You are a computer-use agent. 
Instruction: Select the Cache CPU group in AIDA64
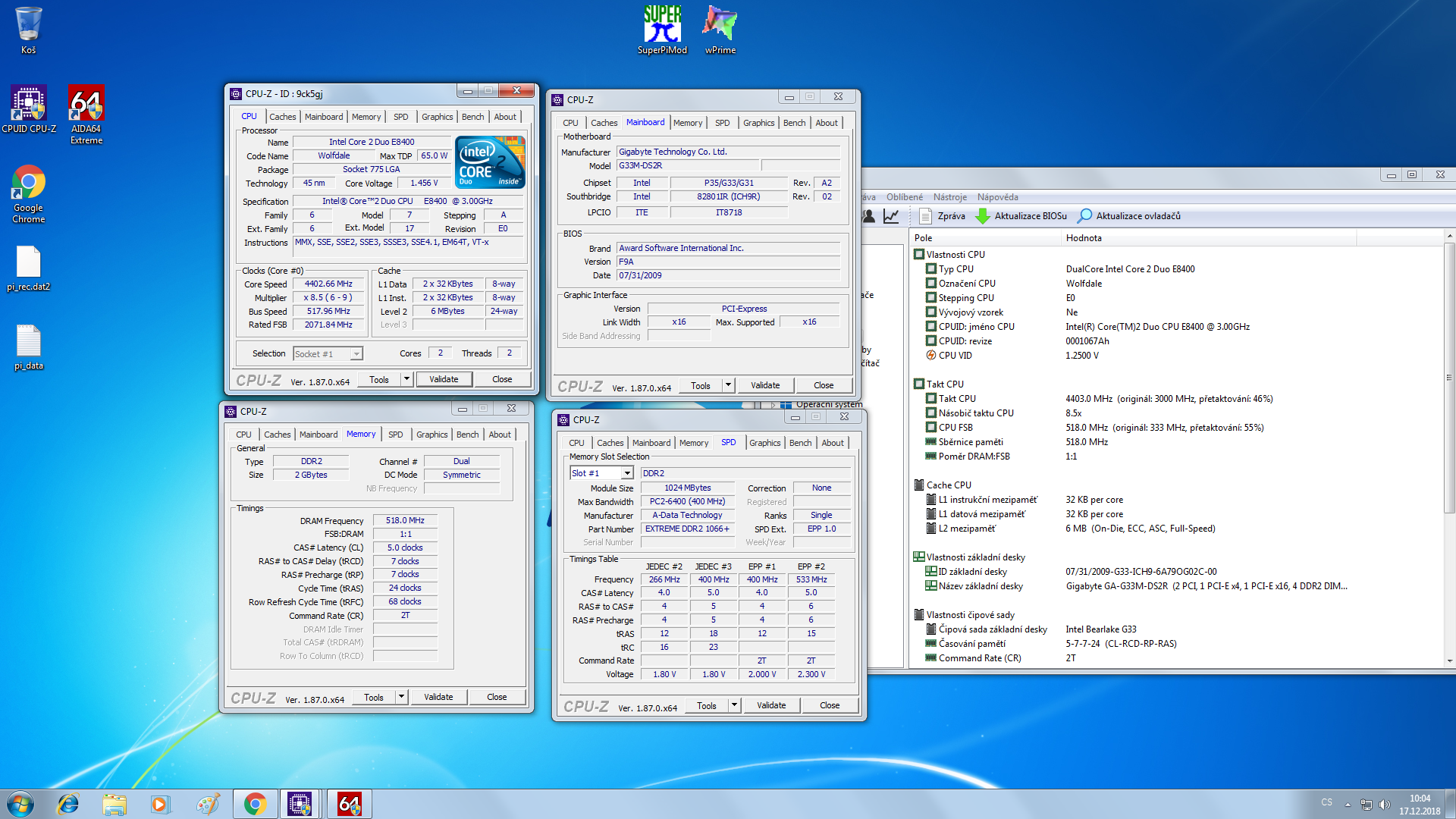tap(948, 485)
